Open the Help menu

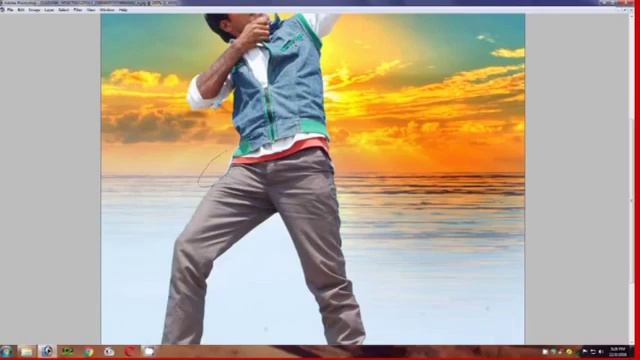(123, 10)
